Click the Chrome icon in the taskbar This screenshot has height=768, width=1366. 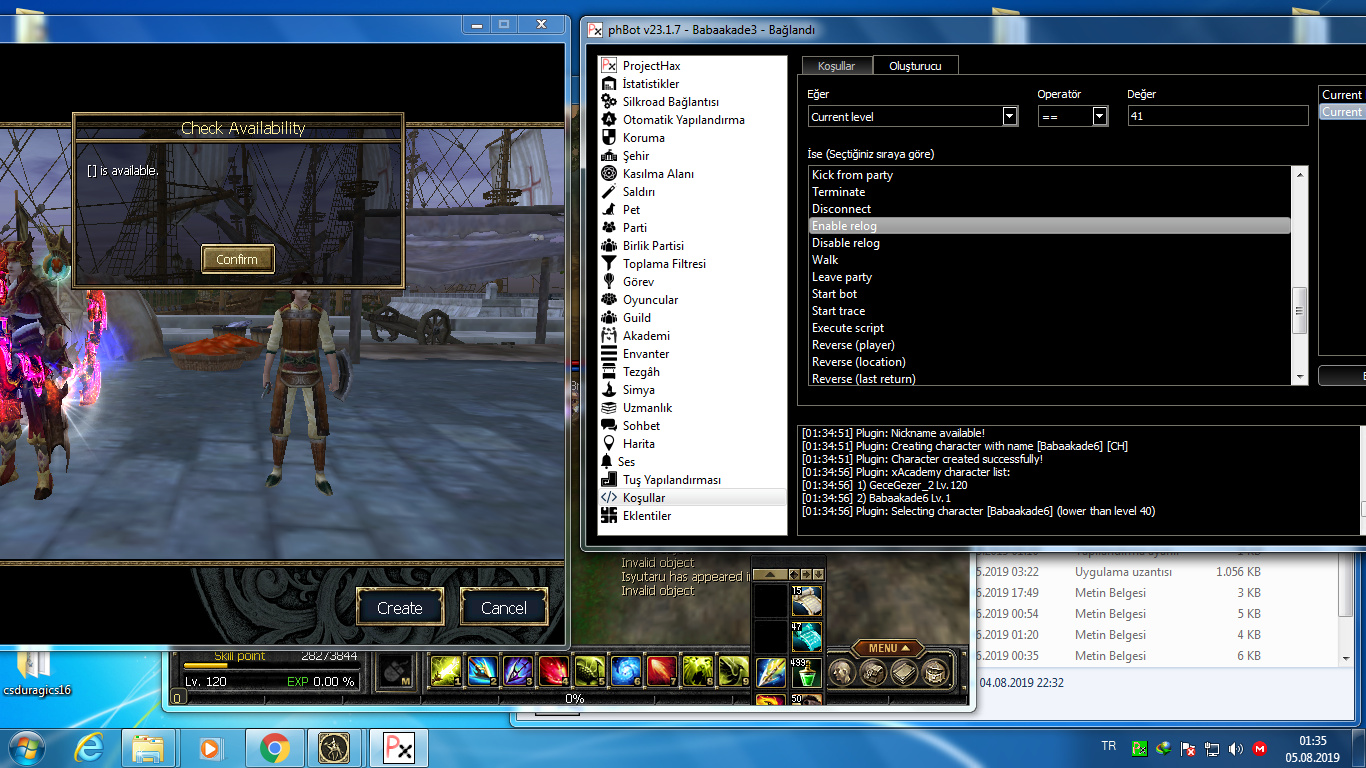[274, 748]
